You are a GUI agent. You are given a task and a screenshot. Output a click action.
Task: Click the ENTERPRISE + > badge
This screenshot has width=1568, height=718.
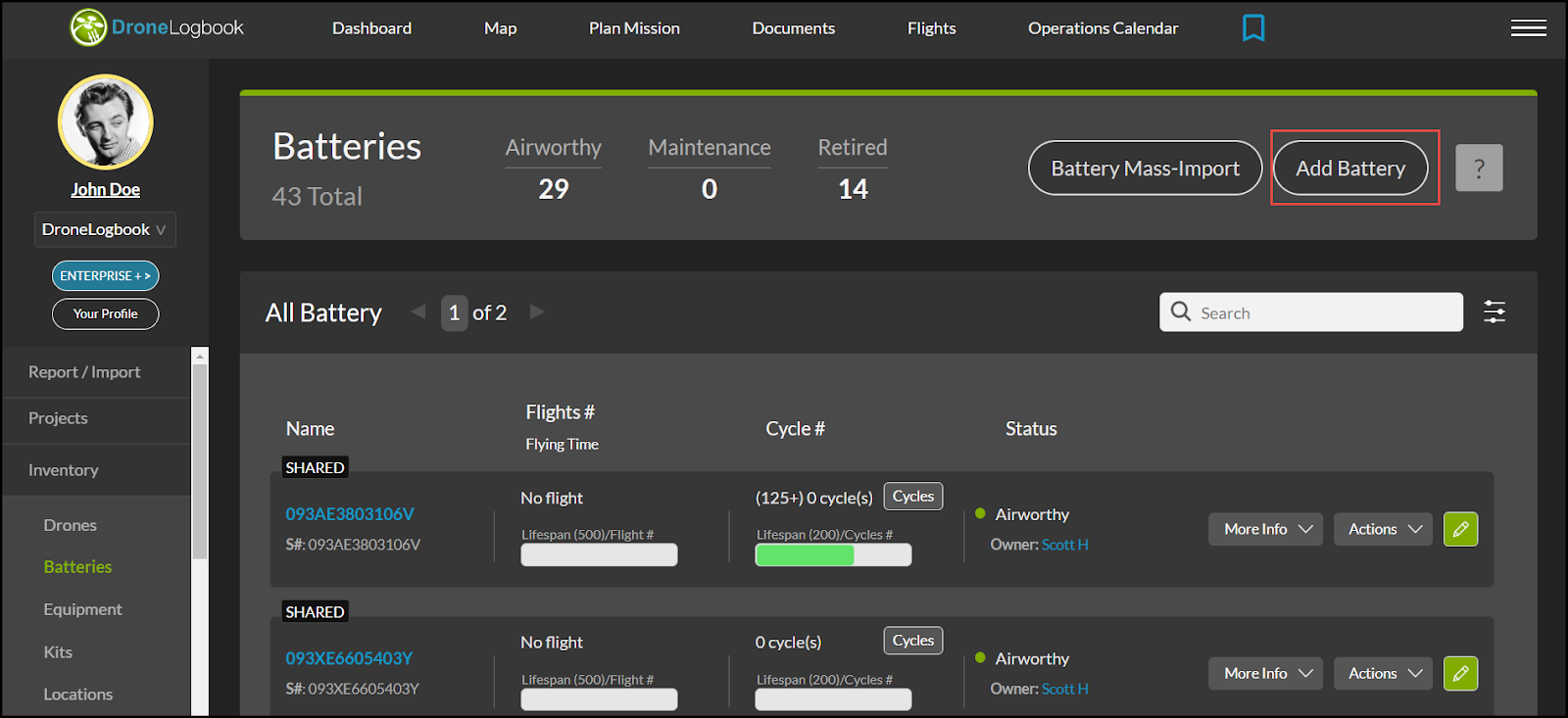pos(105,276)
